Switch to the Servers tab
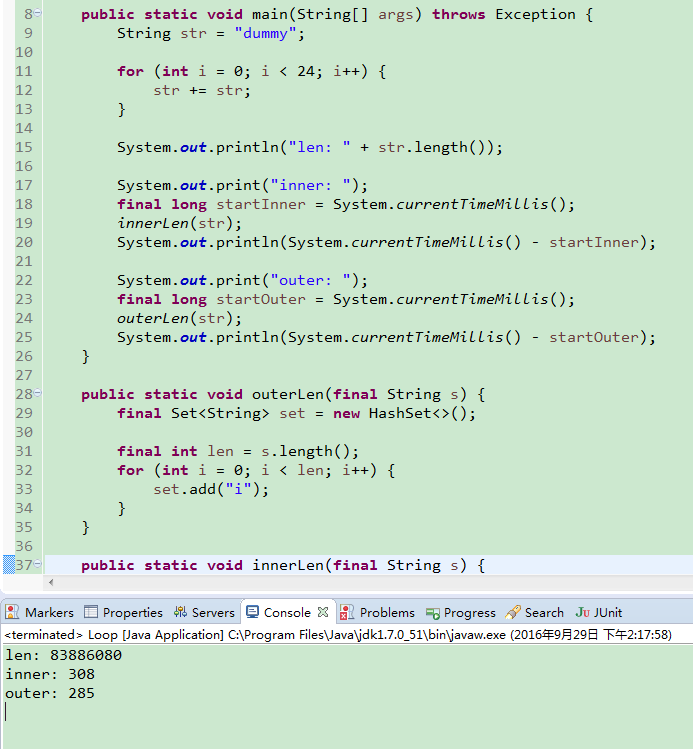 [204, 612]
